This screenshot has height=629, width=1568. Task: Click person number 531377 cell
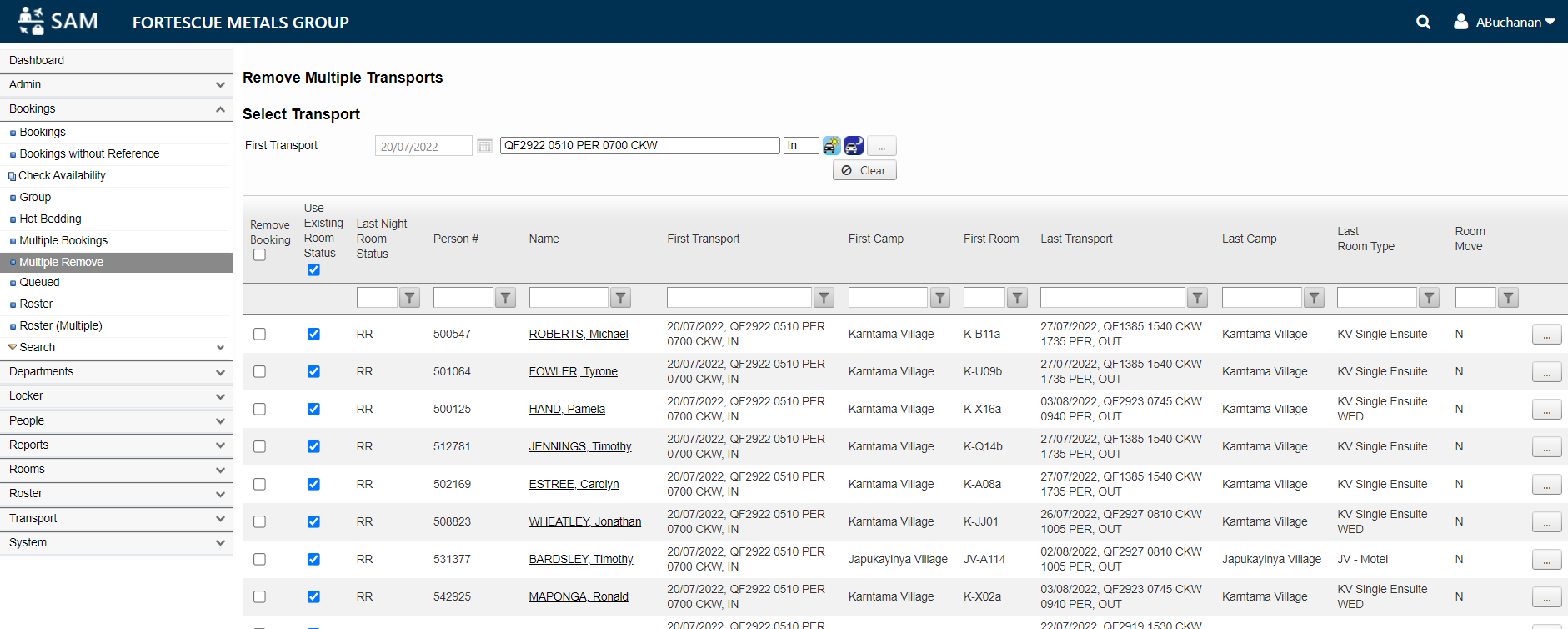click(x=452, y=559)
